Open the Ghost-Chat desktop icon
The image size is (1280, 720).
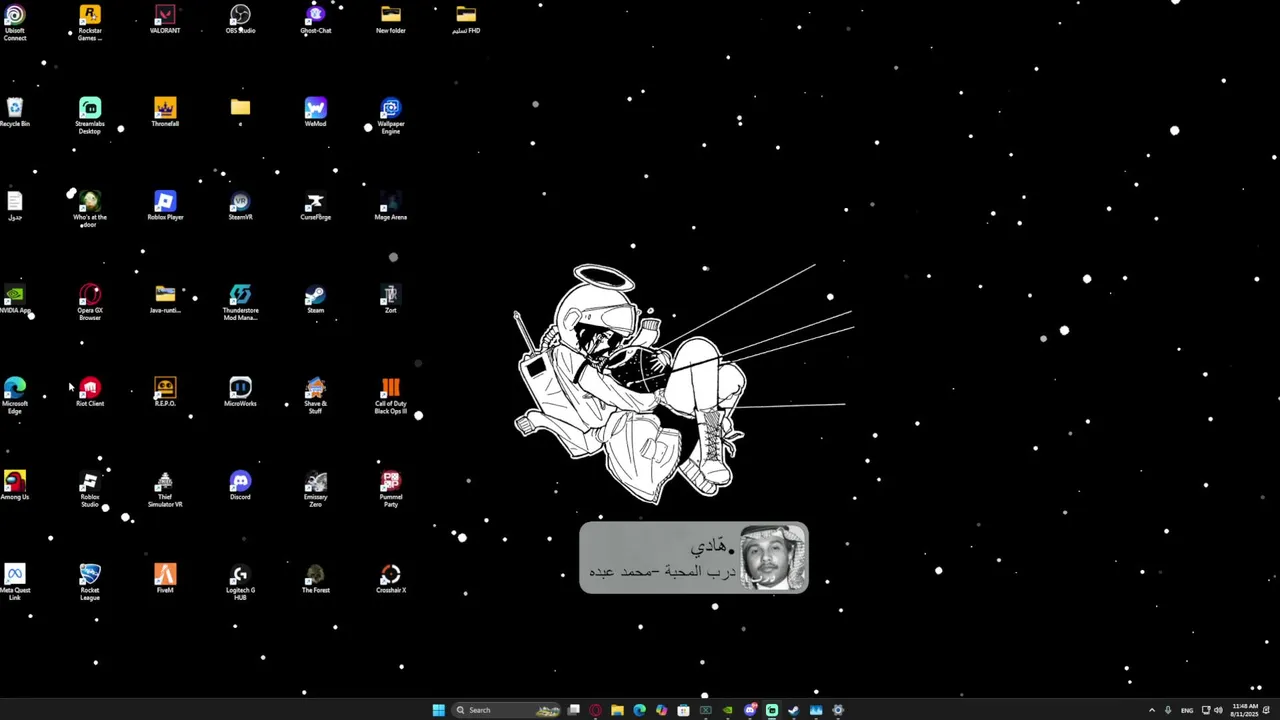[315, 20]
